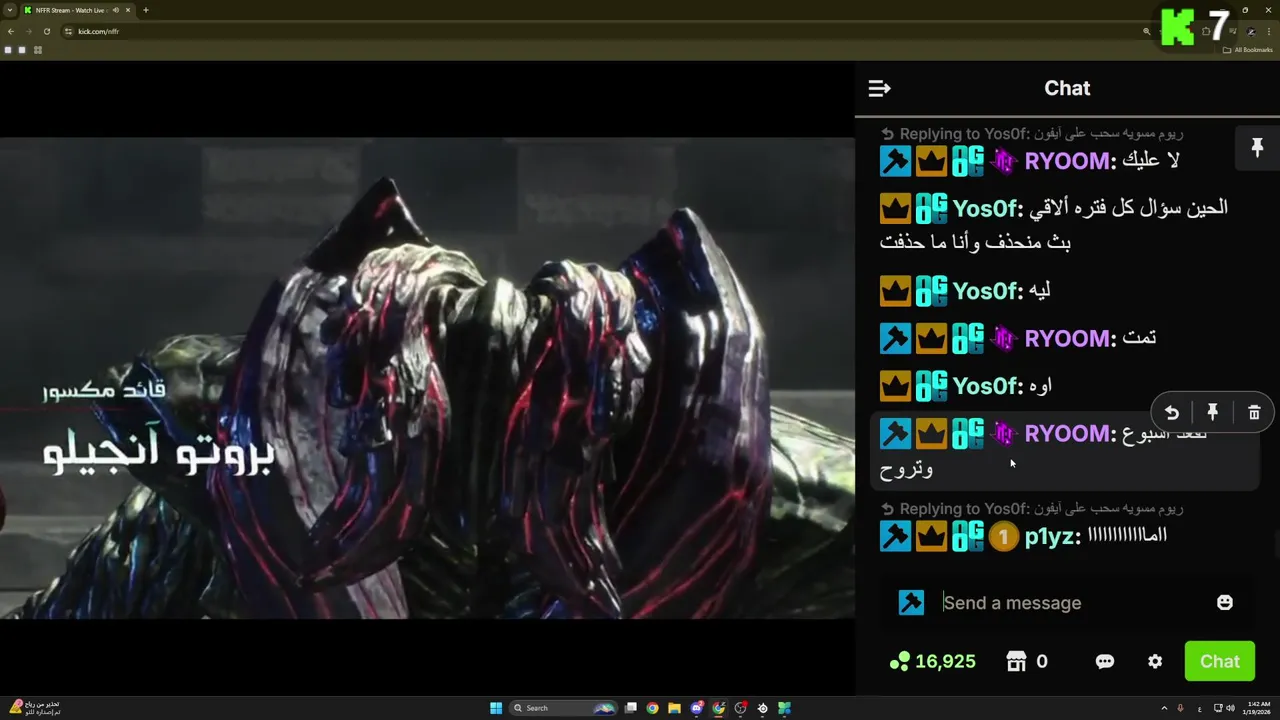The width and height of the screenshot is (1280, 720).
Task: View site information icon in address bar
Action: pyautogui.click(x=68, y=31)
